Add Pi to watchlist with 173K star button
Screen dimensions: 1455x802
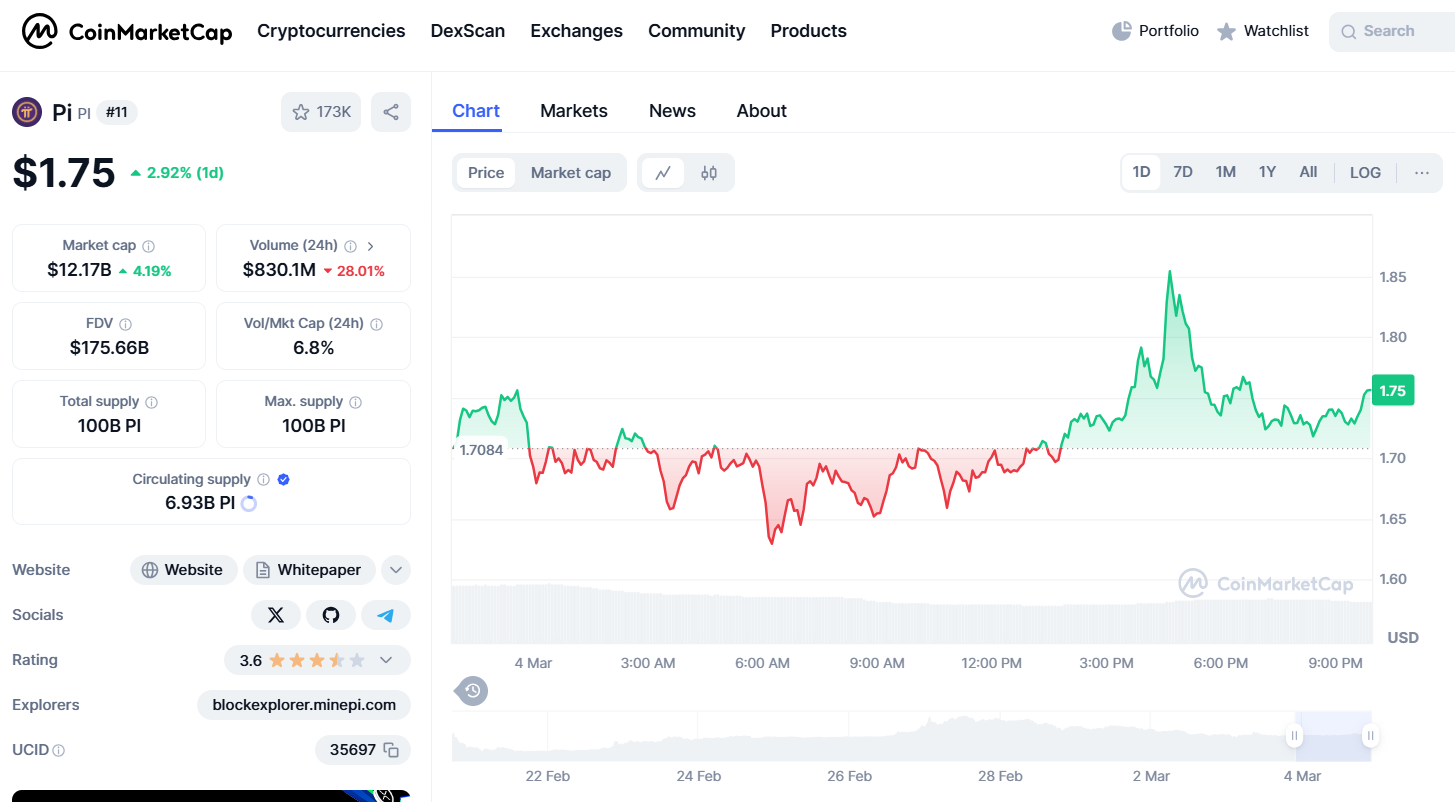[x=321, y=112]
